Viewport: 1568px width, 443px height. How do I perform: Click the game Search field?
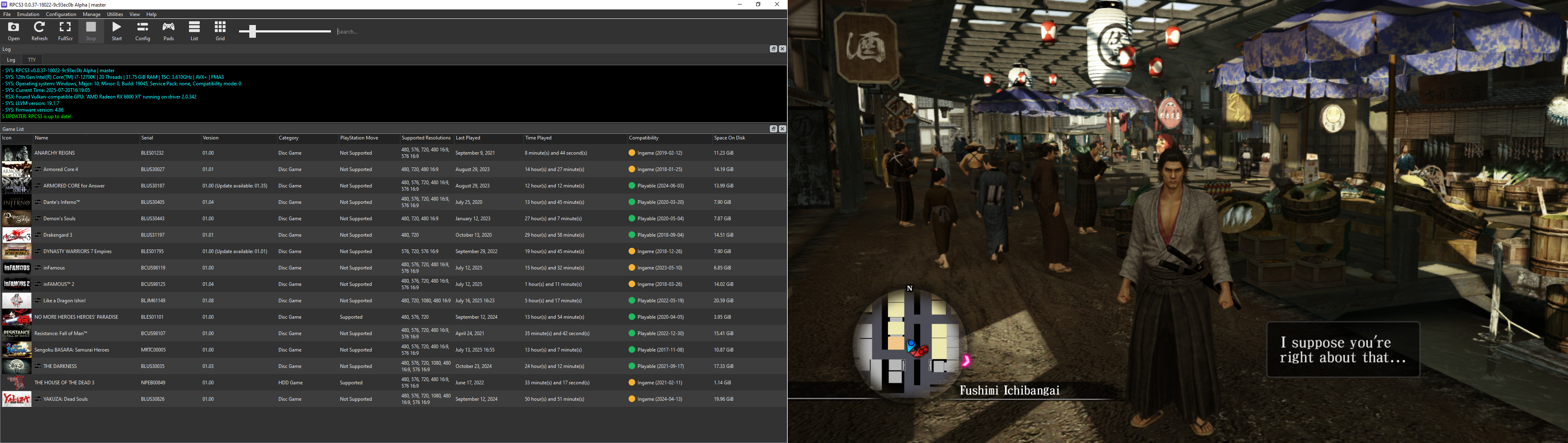[560, 32]
